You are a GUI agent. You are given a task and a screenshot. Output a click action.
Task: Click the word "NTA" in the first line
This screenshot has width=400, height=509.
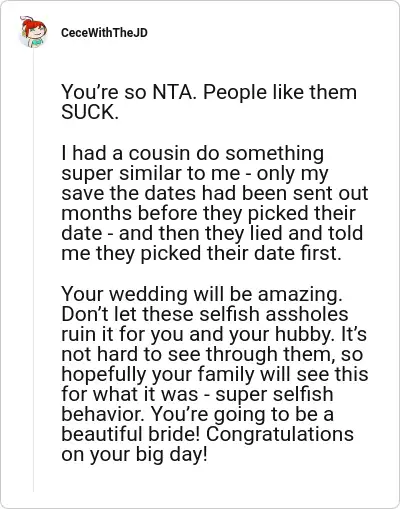pos(173,92)
